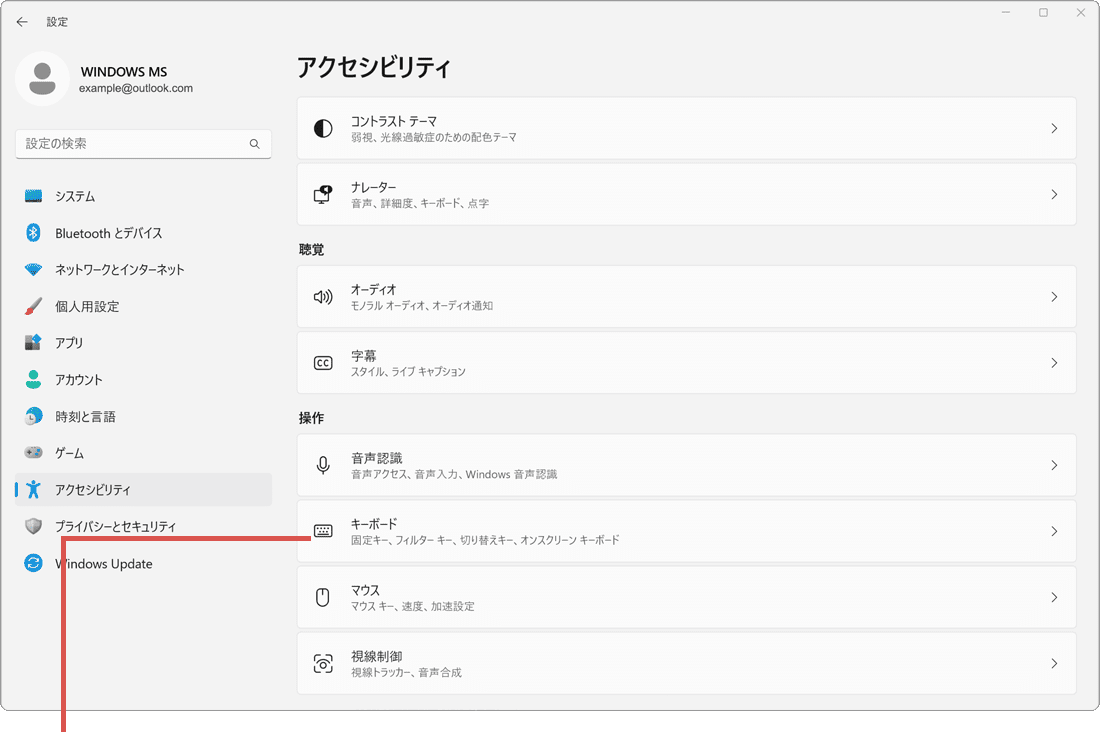
Task: Open the マウス settings via its chevron
Action: [1055, 597]
